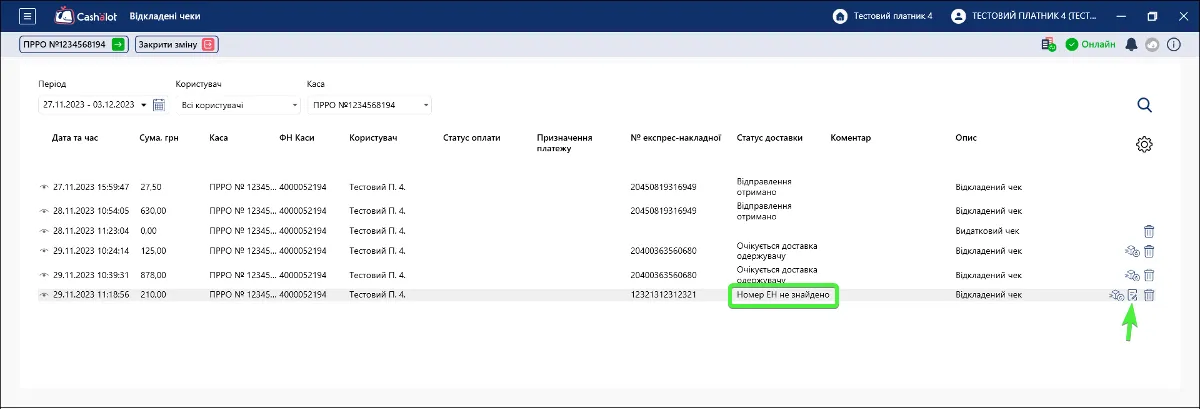Select express waybill number 12321312312321

click(664, 295)
